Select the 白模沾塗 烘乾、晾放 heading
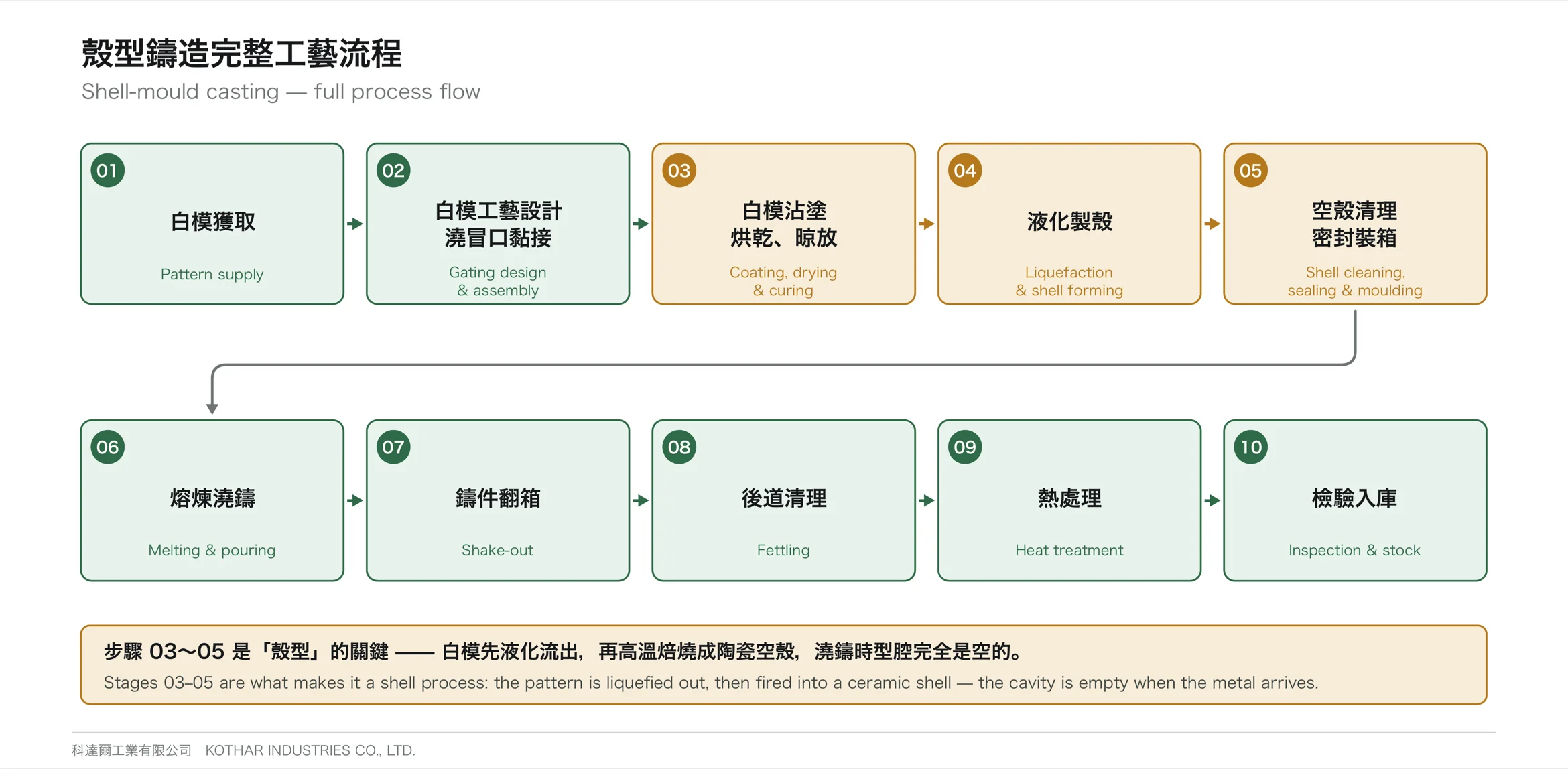Image resolution: width=1568 pixels, height=769 pixels. tap(783, 224)
